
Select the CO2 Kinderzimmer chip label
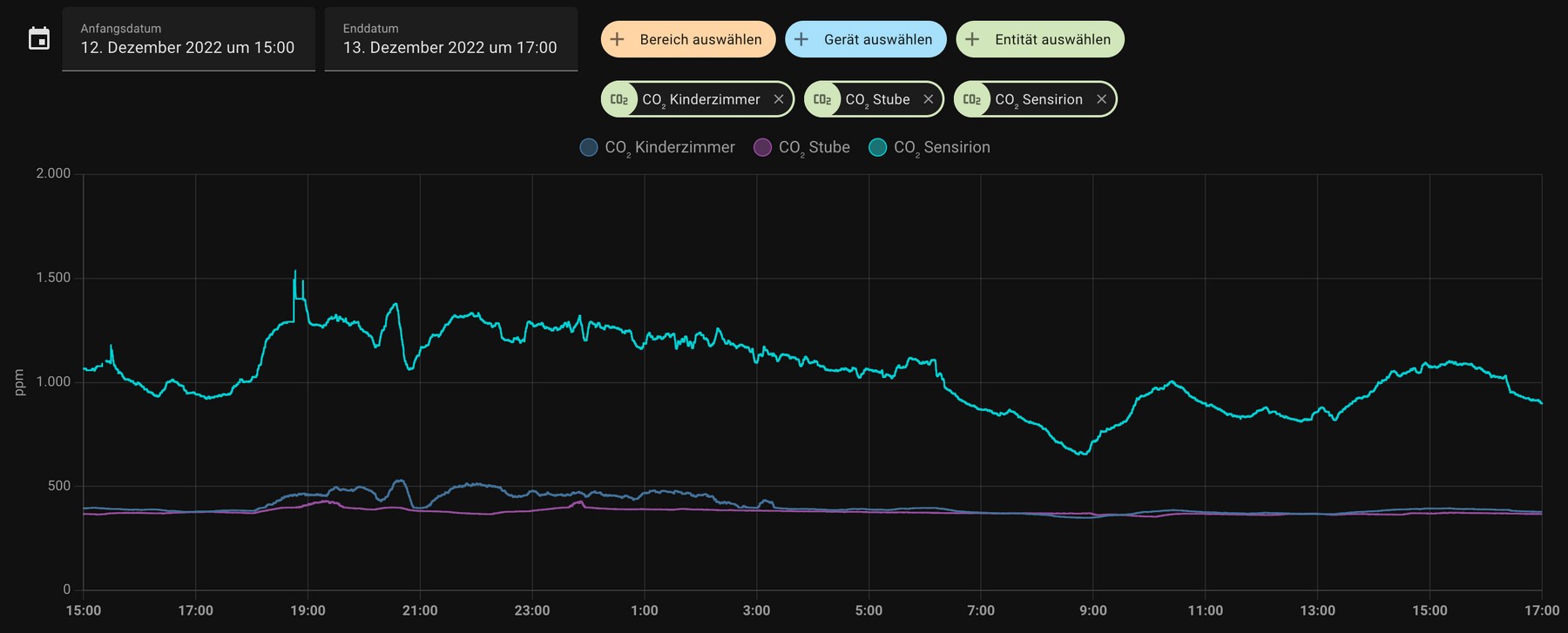701,99
